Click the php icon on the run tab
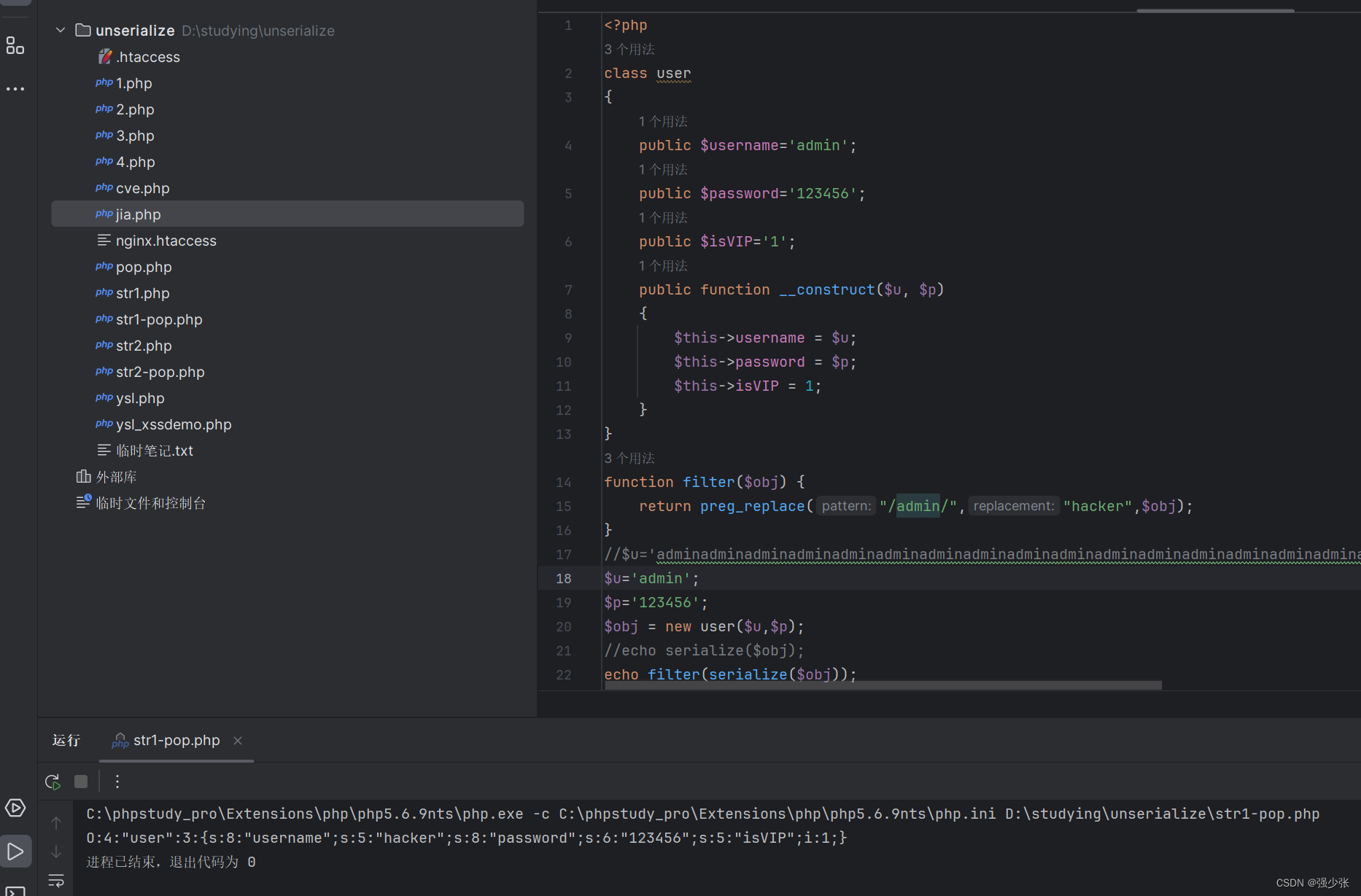The image size is (1361, 896). coord(120,741)
